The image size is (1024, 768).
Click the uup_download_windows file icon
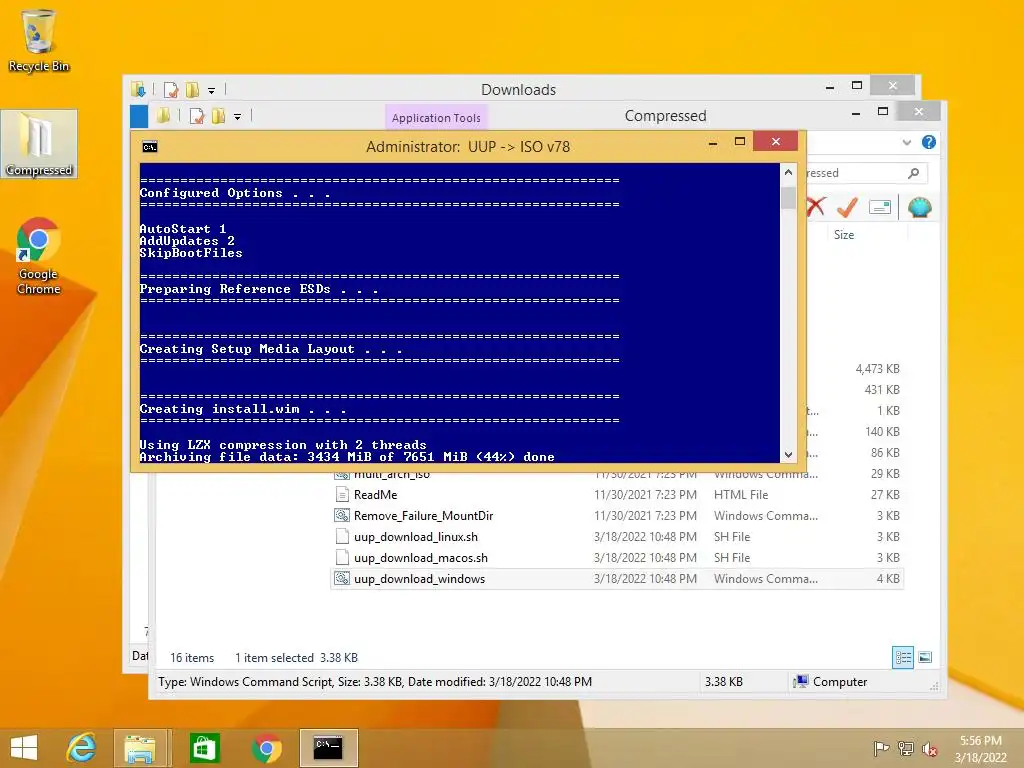click(342, 579)
